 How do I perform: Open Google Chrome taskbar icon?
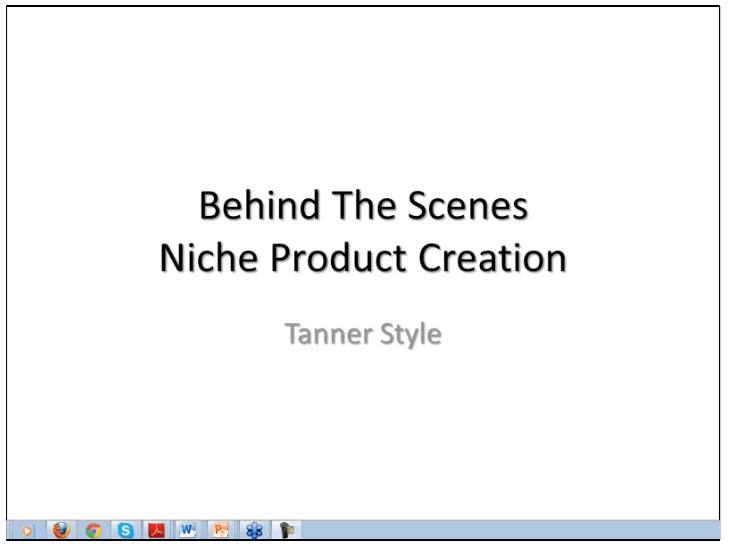[93, 530]
